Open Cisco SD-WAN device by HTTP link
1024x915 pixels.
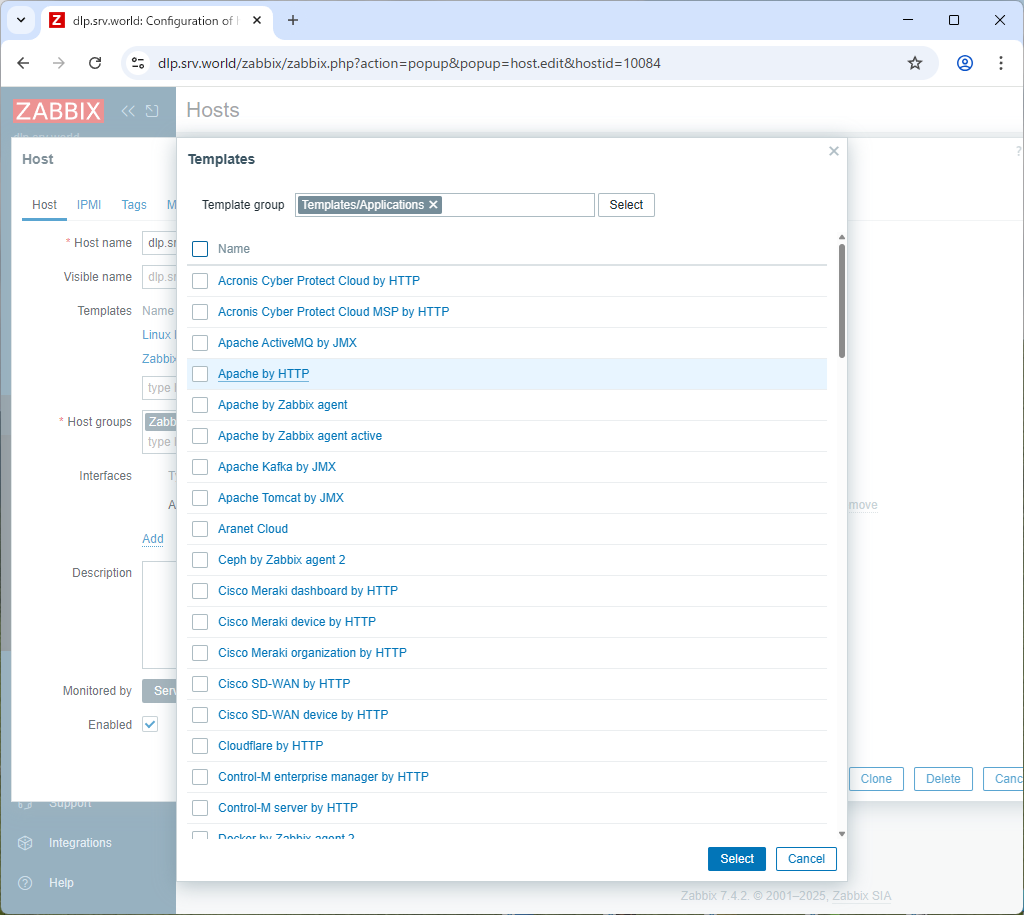pos(303,715)
